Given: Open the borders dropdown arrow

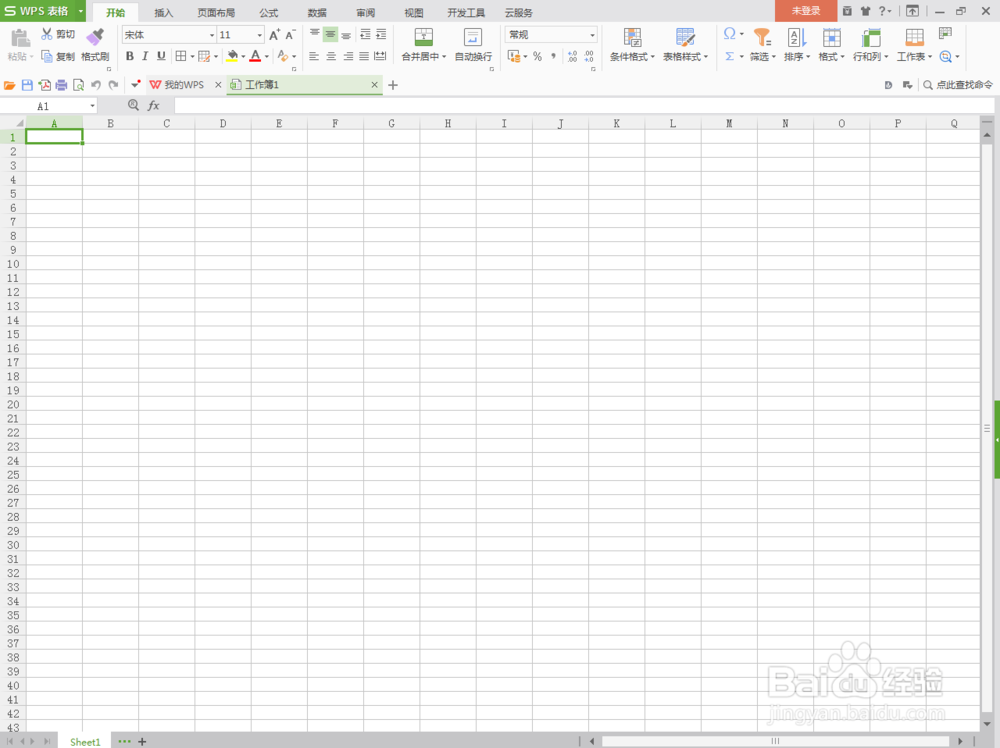Looking at the screenshot, I should point(192,57).
